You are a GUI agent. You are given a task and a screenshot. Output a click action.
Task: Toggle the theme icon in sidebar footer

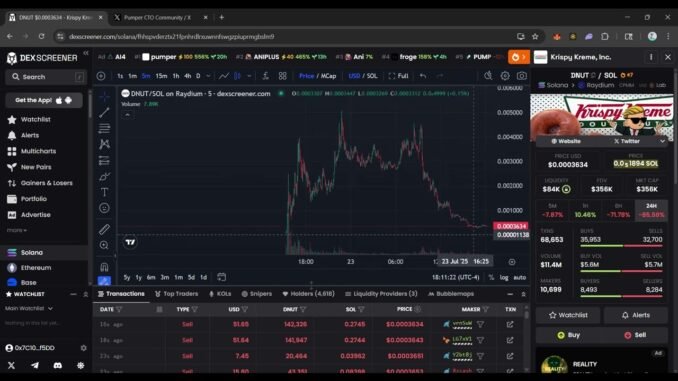[80, 365]
